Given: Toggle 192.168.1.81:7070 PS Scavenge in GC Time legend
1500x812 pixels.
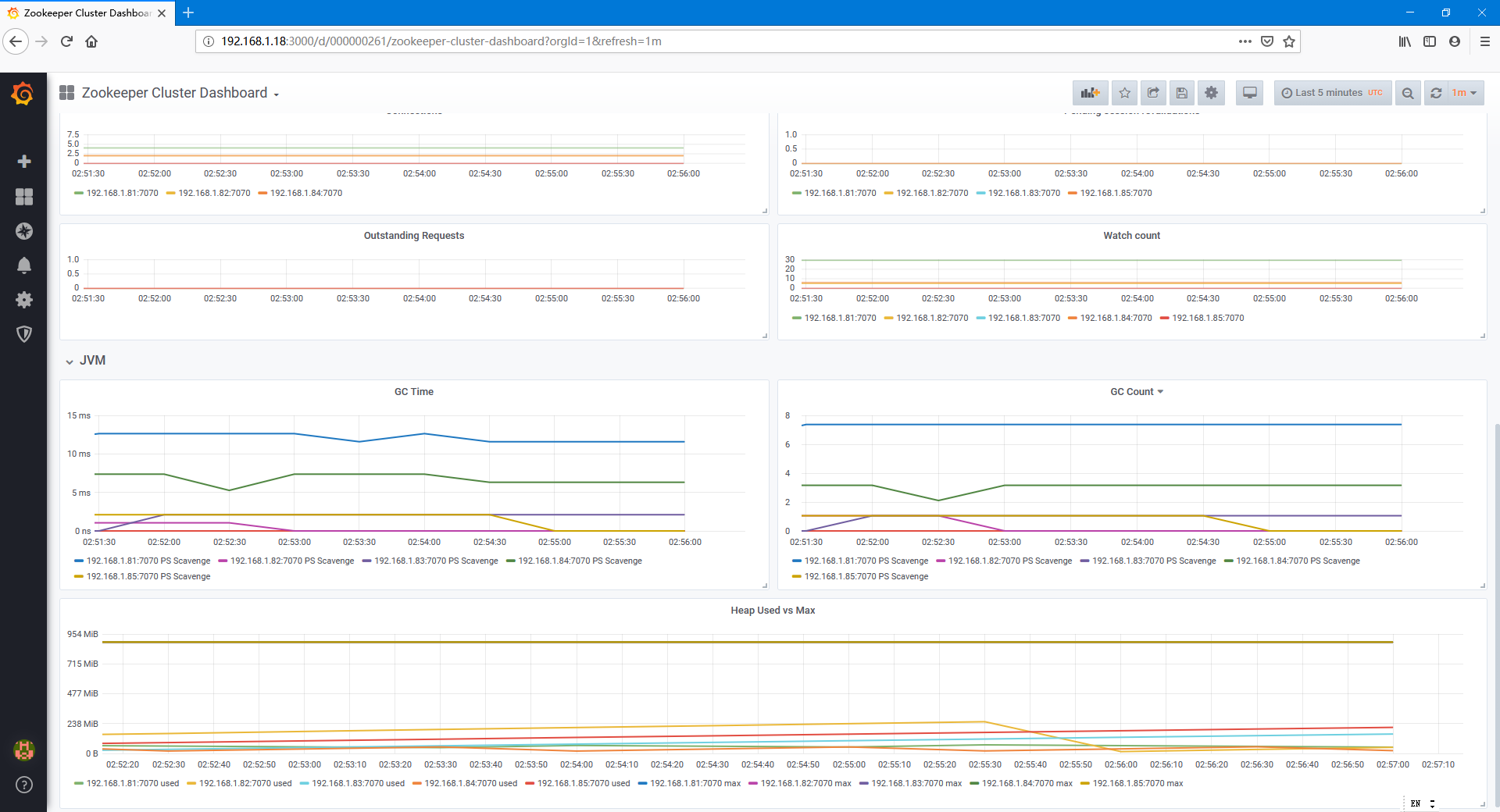Looking at the screenshot, I should [148, 561].
